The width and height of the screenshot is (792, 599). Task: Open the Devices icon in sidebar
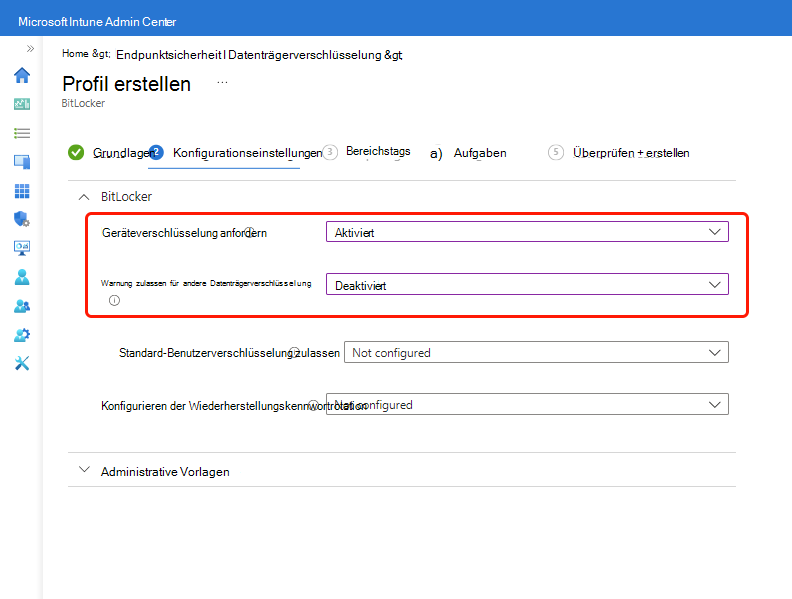click(x=22, y=162)
